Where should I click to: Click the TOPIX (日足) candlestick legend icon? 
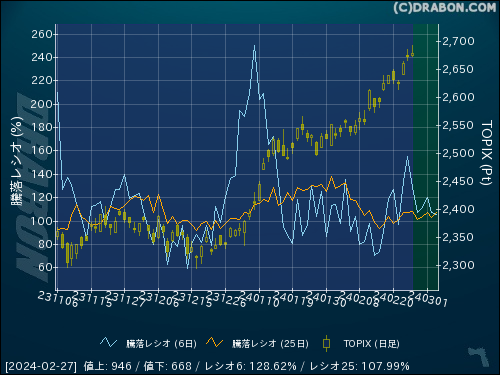tap(327, 343)
